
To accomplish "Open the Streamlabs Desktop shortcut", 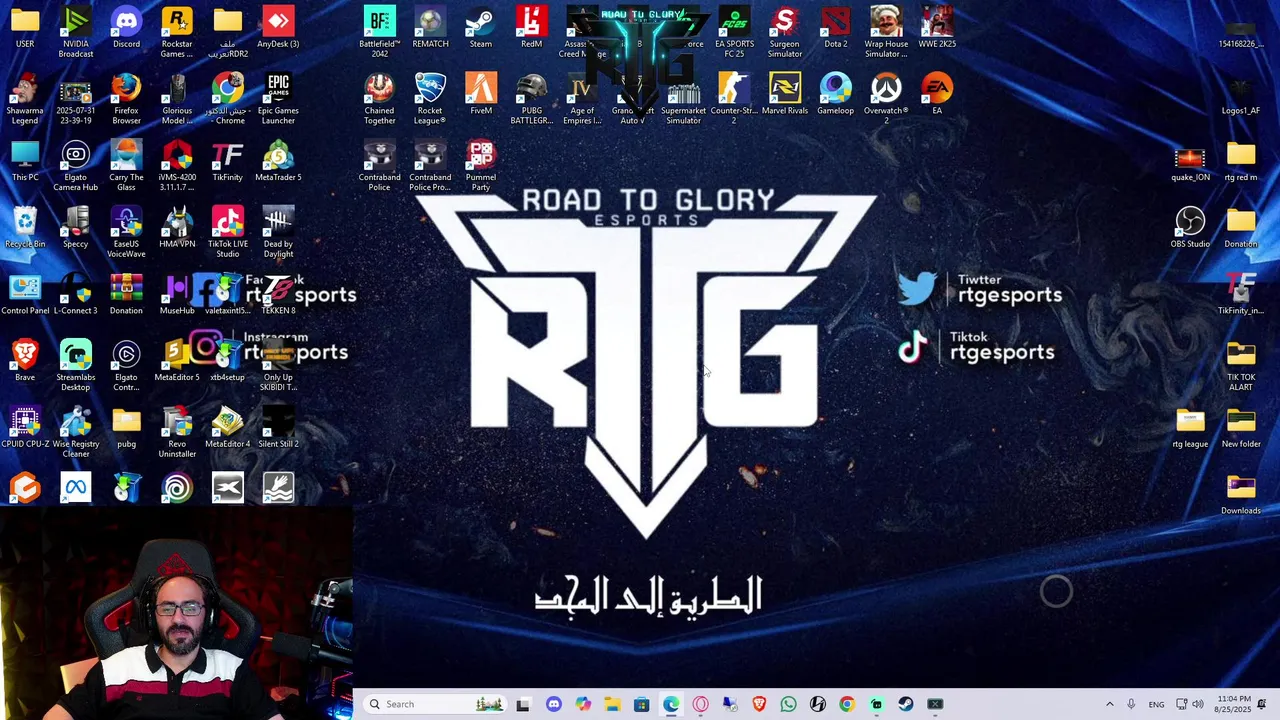I will tap(76, 365).
